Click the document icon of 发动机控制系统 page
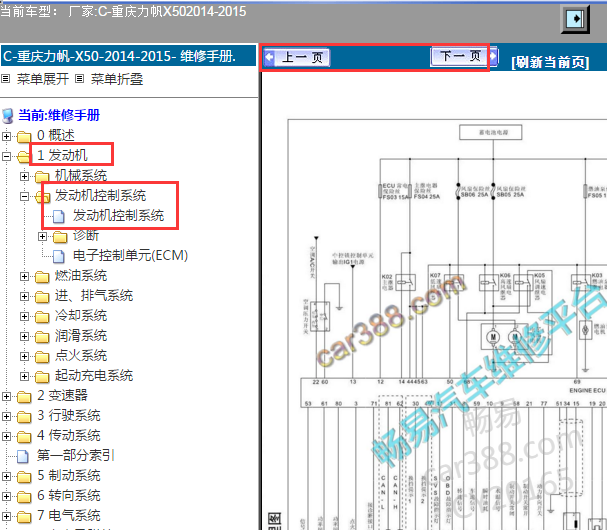This screenshot has width=607, height=530. click(58, 216)
